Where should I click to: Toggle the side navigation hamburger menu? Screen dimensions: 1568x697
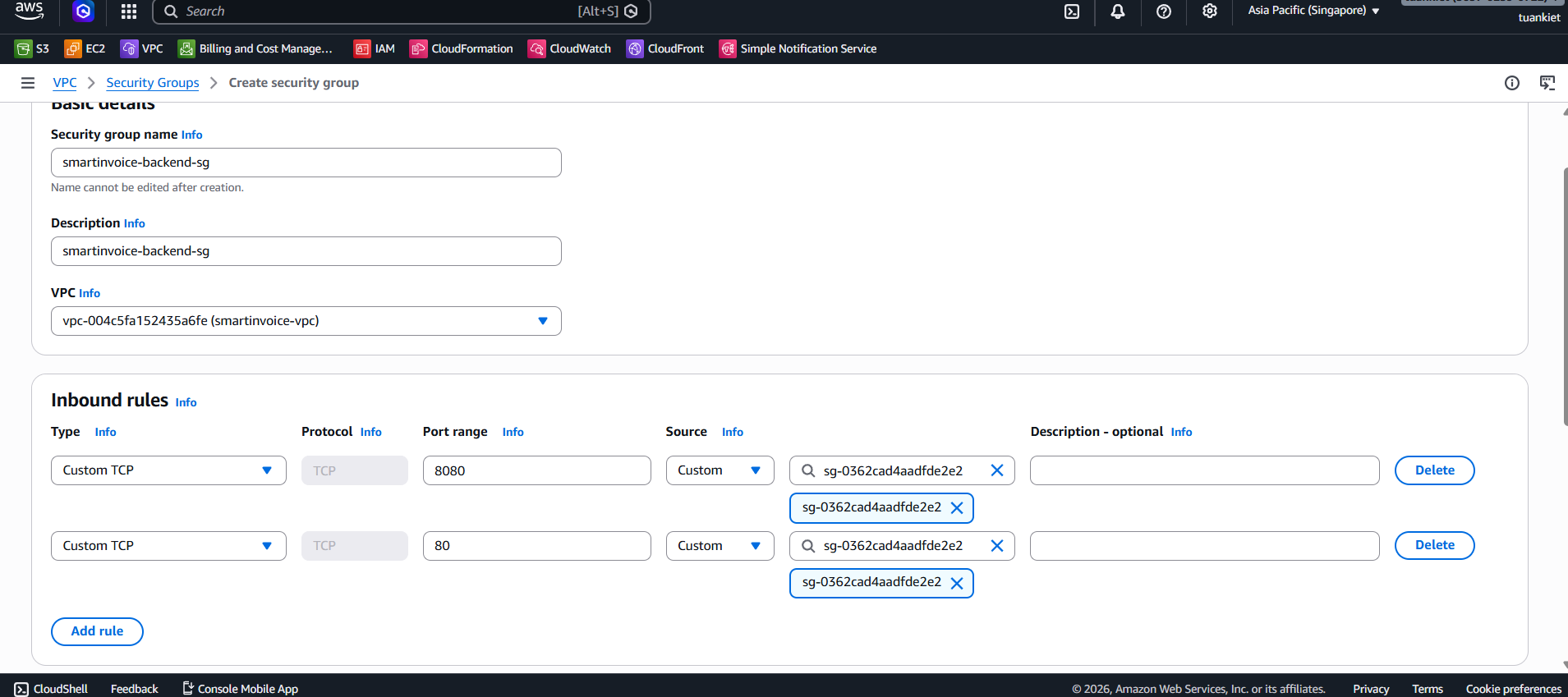point(28,83)
